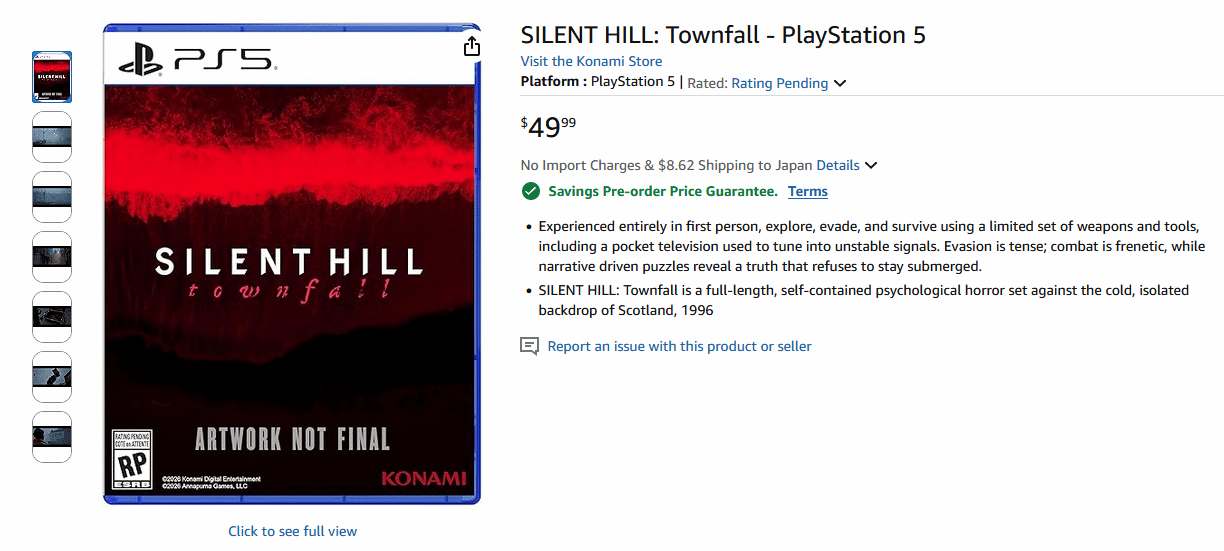Click the Rating Pending link
This screenshot has width=1224, height=551.
click(779, 83)
